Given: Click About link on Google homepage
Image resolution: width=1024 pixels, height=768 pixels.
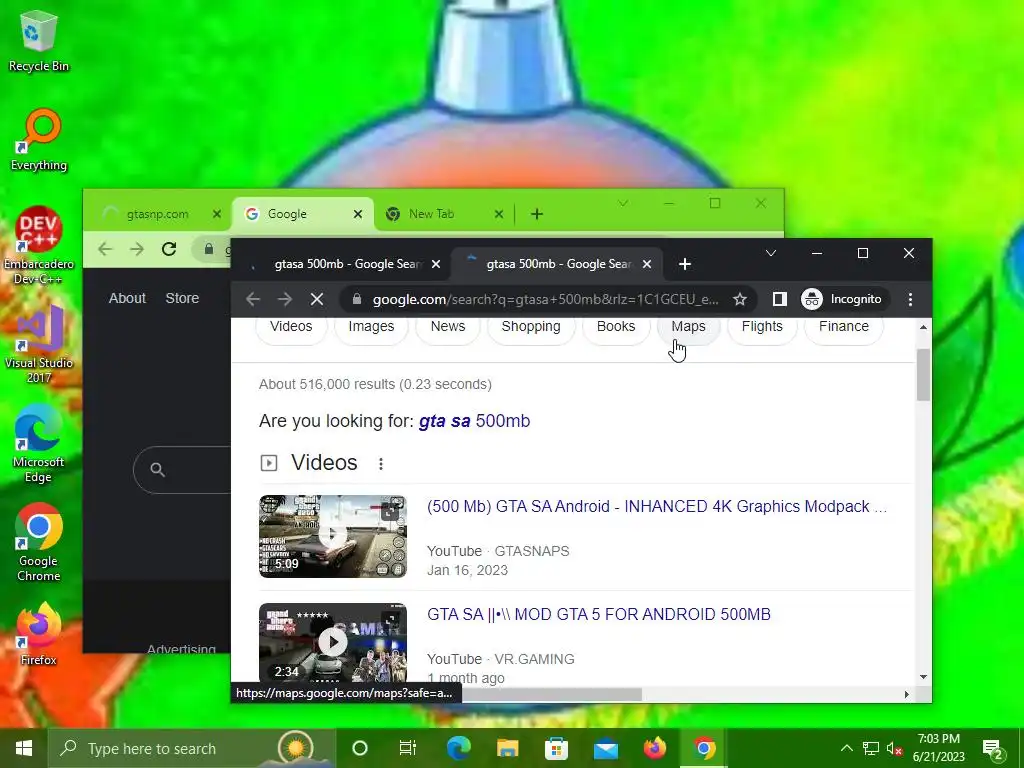Looking at the screenshot, I should coord(127,298).
